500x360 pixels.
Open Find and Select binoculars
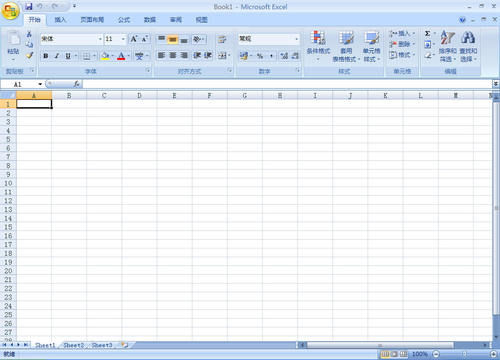(468, 46)
